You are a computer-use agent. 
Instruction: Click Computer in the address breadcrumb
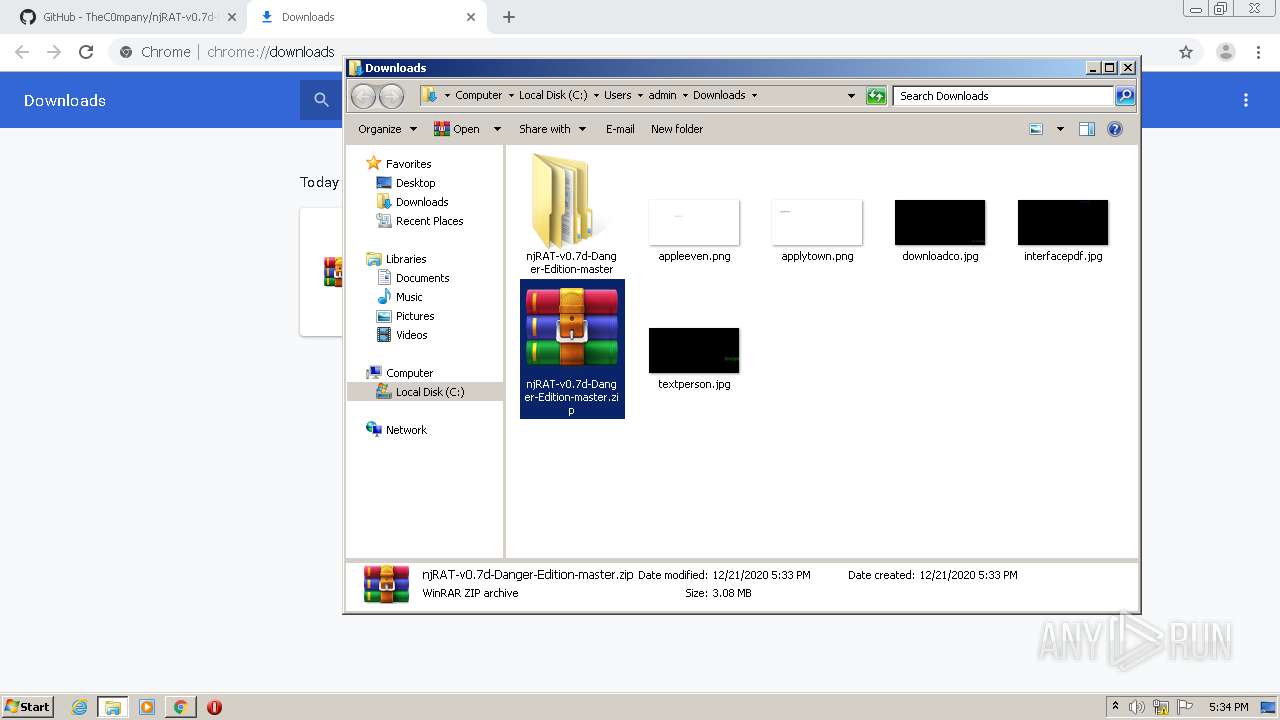coord(478,96)
